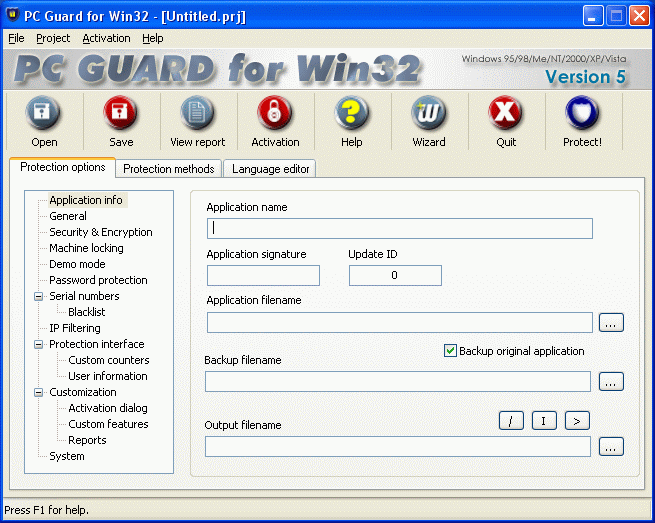Open Help with the question mark icon
This screenshot has width=655, height=523.
click(351, 114)
